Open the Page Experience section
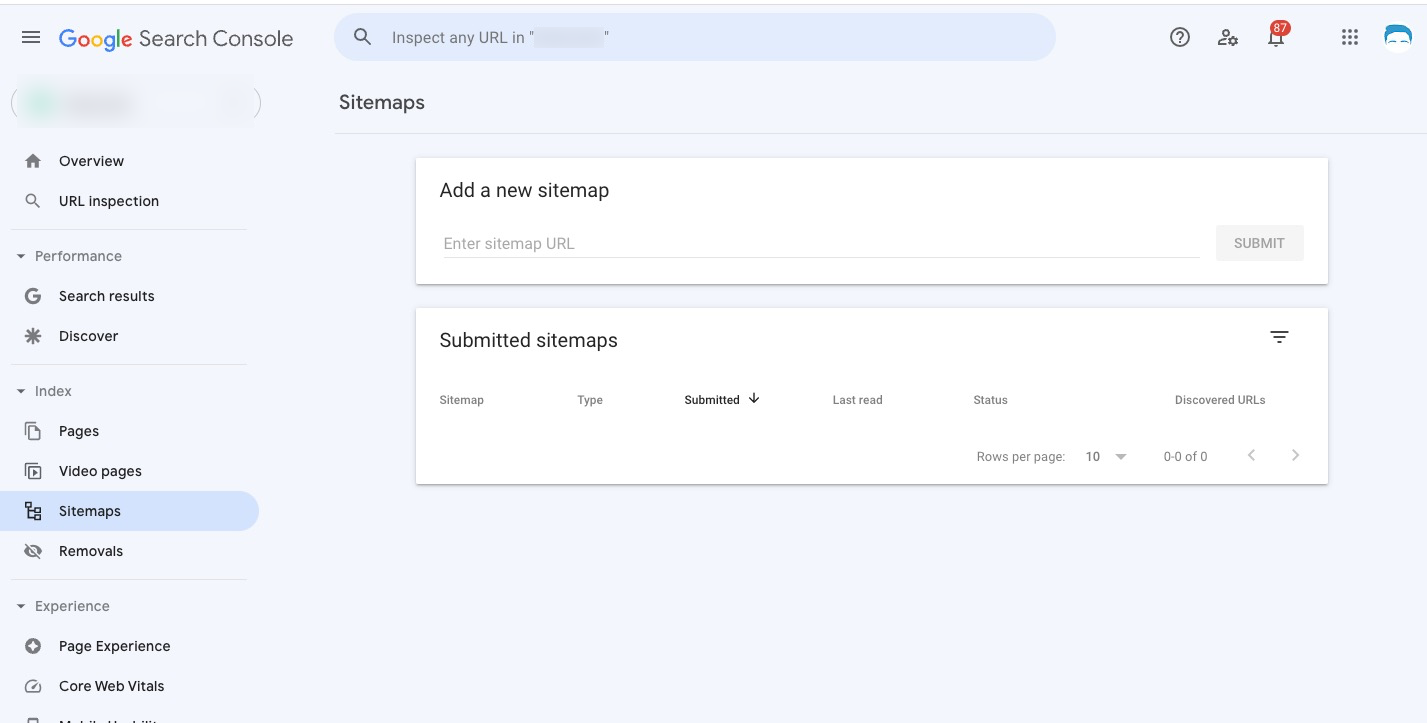 pyautogui.click(x=114, y=645)
